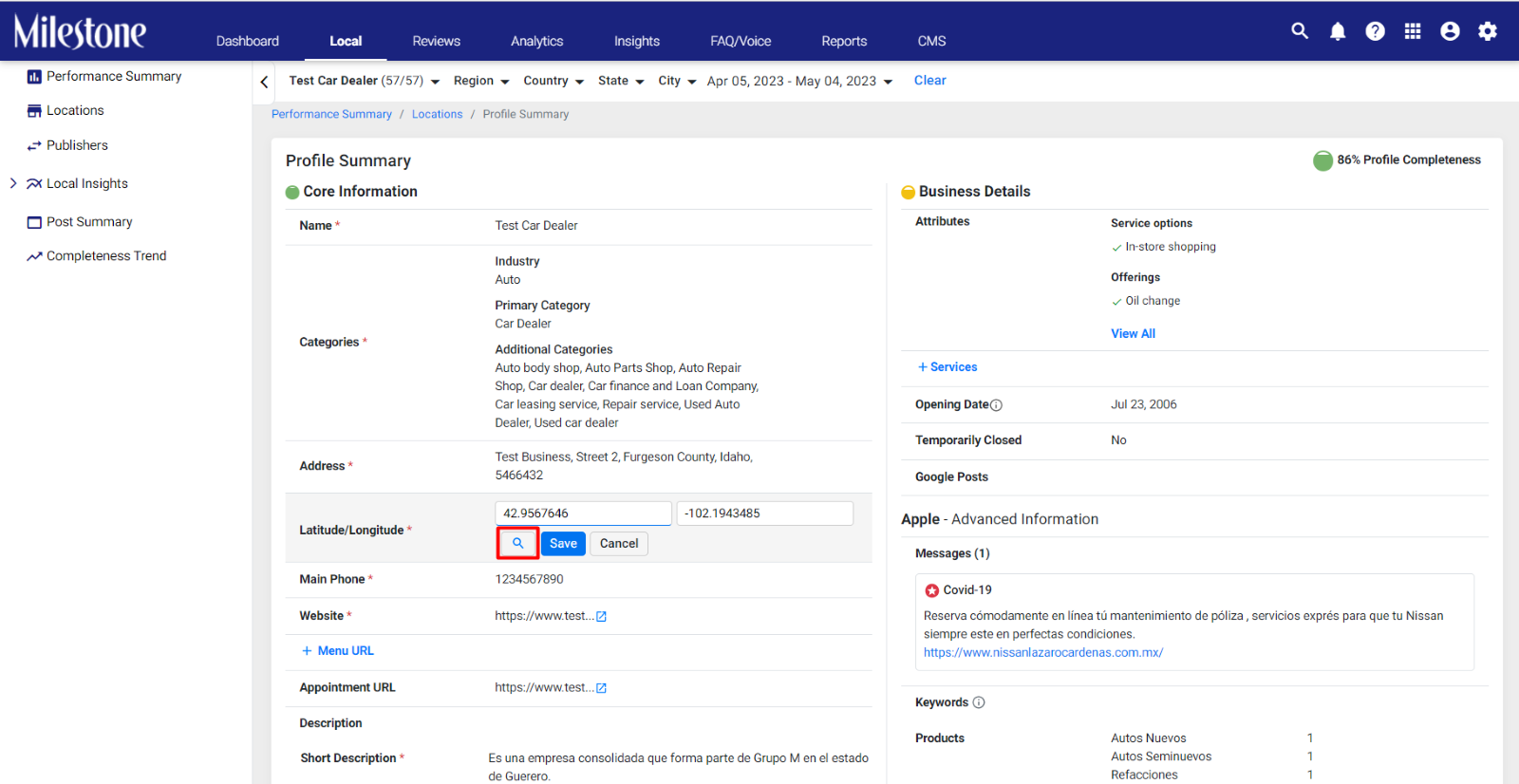The height and width of the screenshot is (784, 1519).
Task: Click the Milestone logo
Action: 80,31
